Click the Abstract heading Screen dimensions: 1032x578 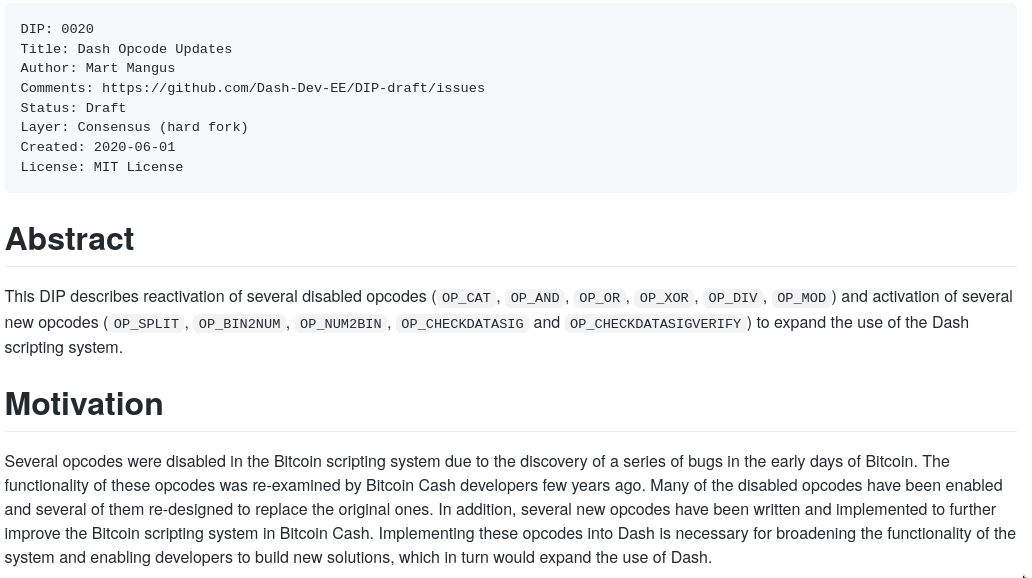tap(69, 239)
